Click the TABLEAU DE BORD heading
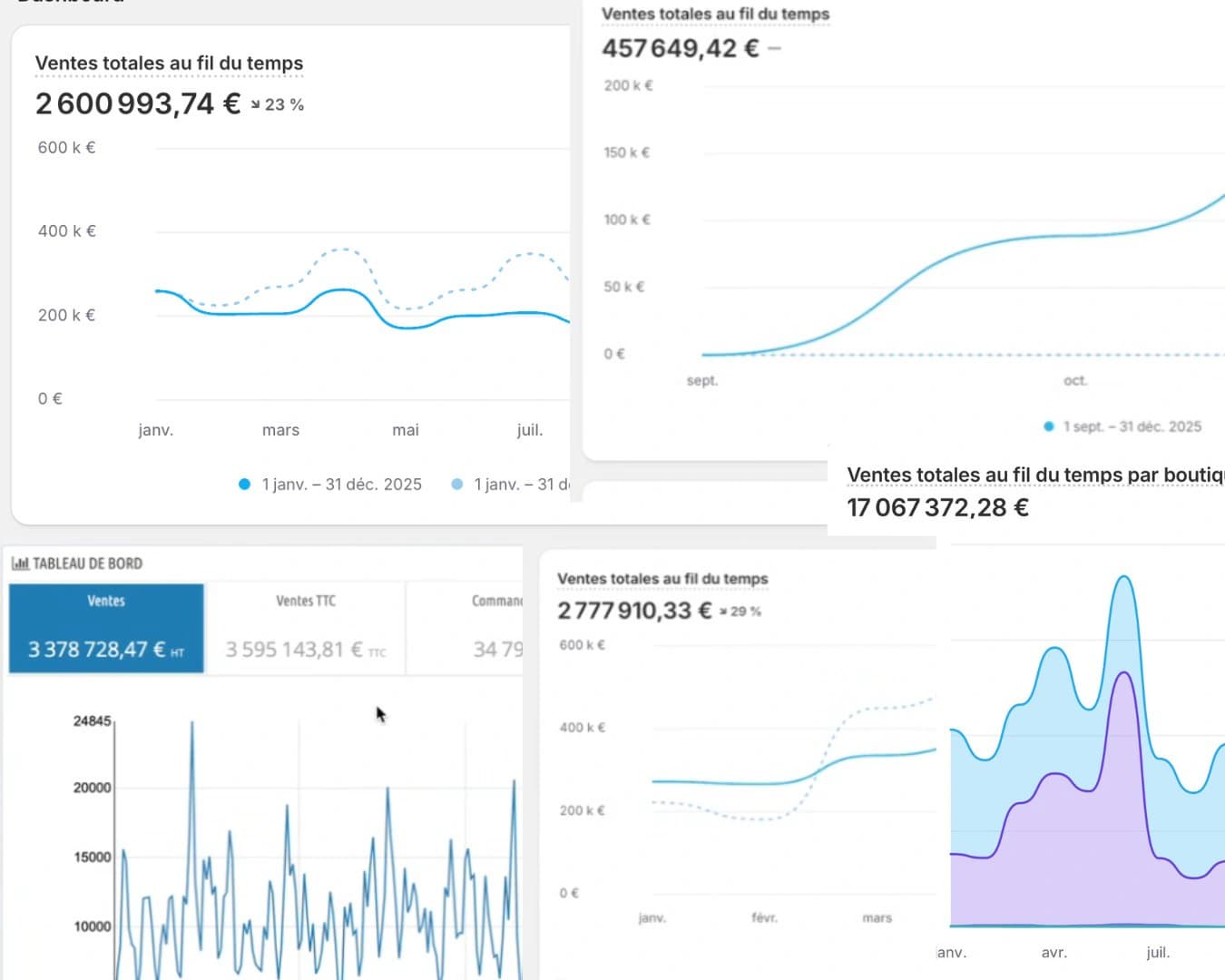Viewport: 1225px width, 980px height. click(87, 563)
